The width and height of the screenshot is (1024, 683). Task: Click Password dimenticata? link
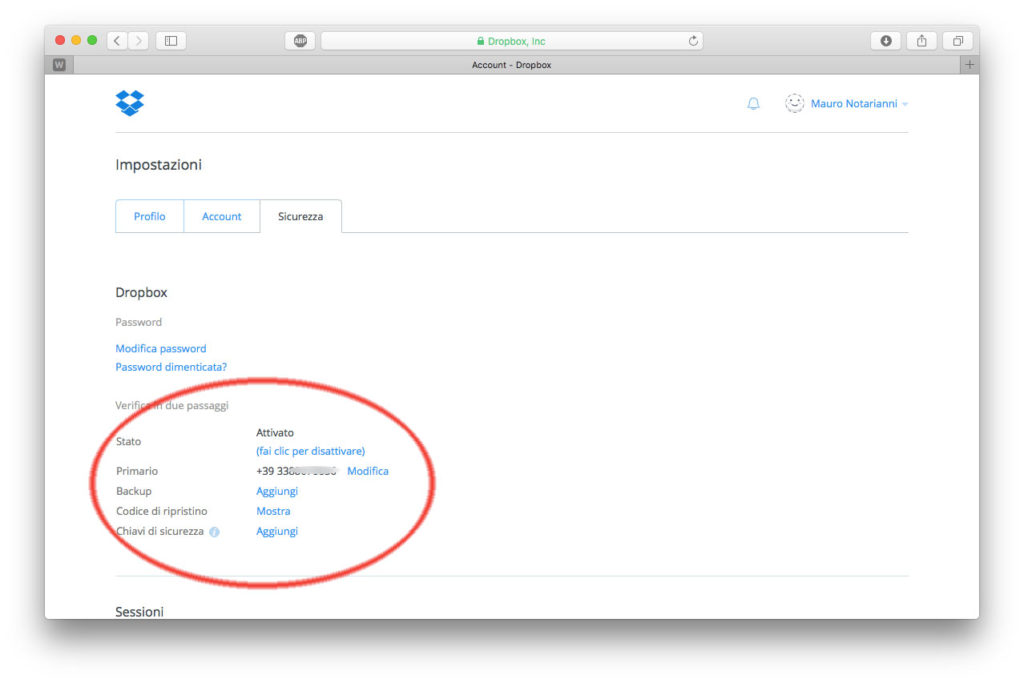[170, 367]
